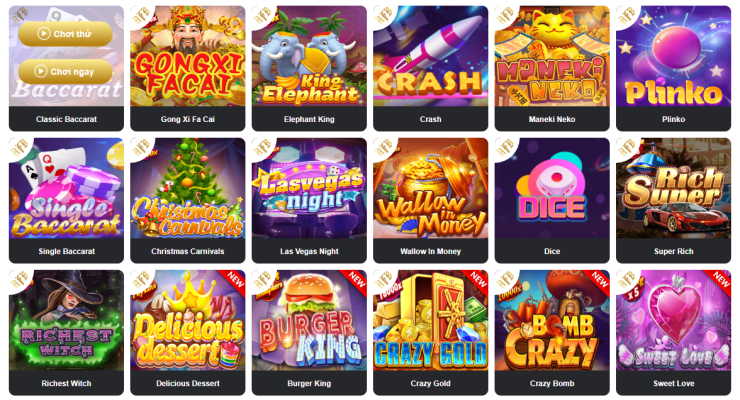Select the Dice game tile
The height and width of the screenshot is (400, 740).
pos(552,188)
